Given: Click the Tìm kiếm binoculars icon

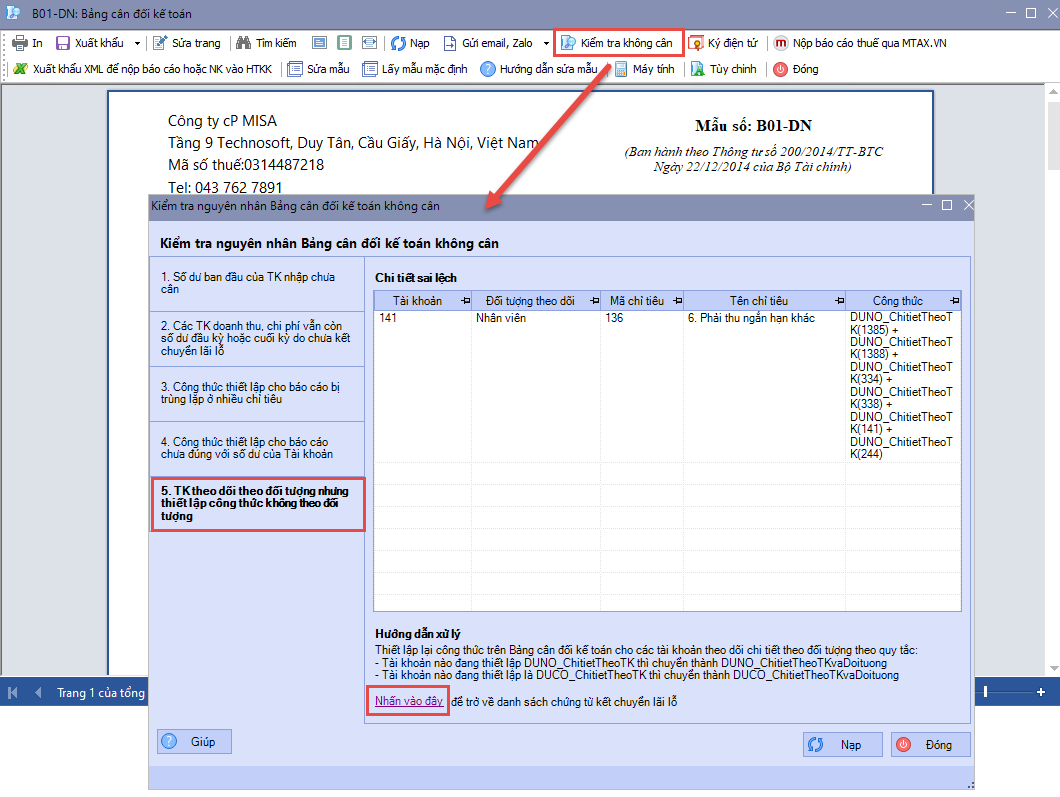Looking at the screenshot, I should coord(243,43).
